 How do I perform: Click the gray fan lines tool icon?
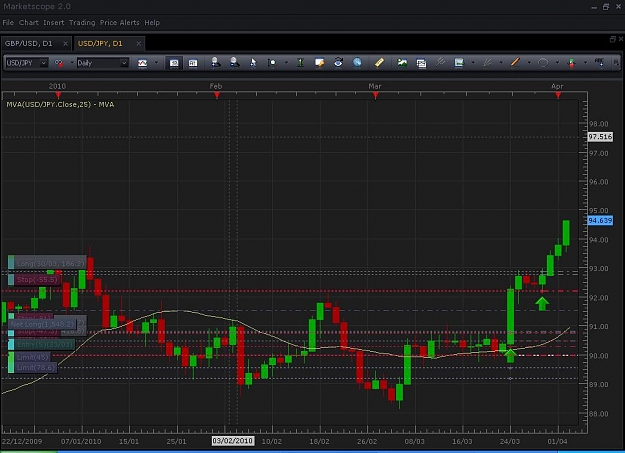[487, 62]
